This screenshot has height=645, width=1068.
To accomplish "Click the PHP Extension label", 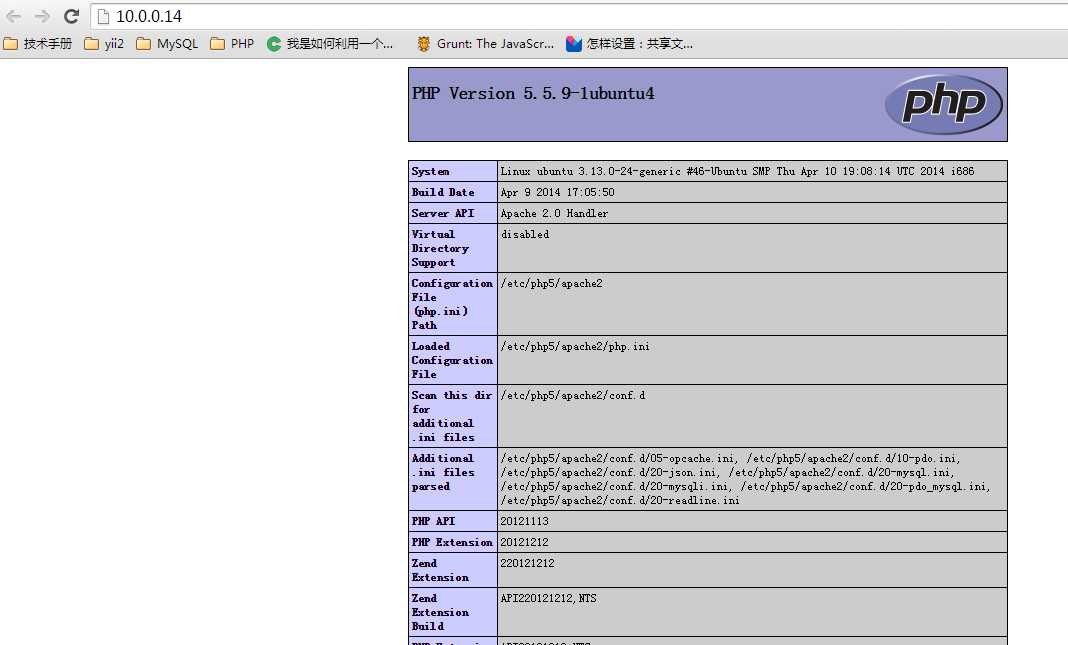I will tap(452, 542).
